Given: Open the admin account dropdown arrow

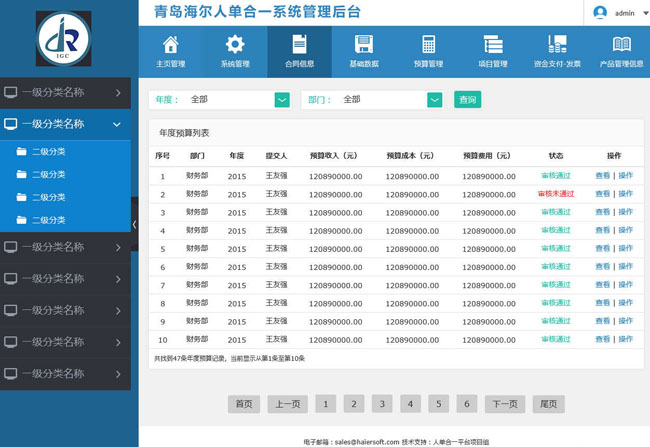Looking at the screenshot, I should click(645, 13).
